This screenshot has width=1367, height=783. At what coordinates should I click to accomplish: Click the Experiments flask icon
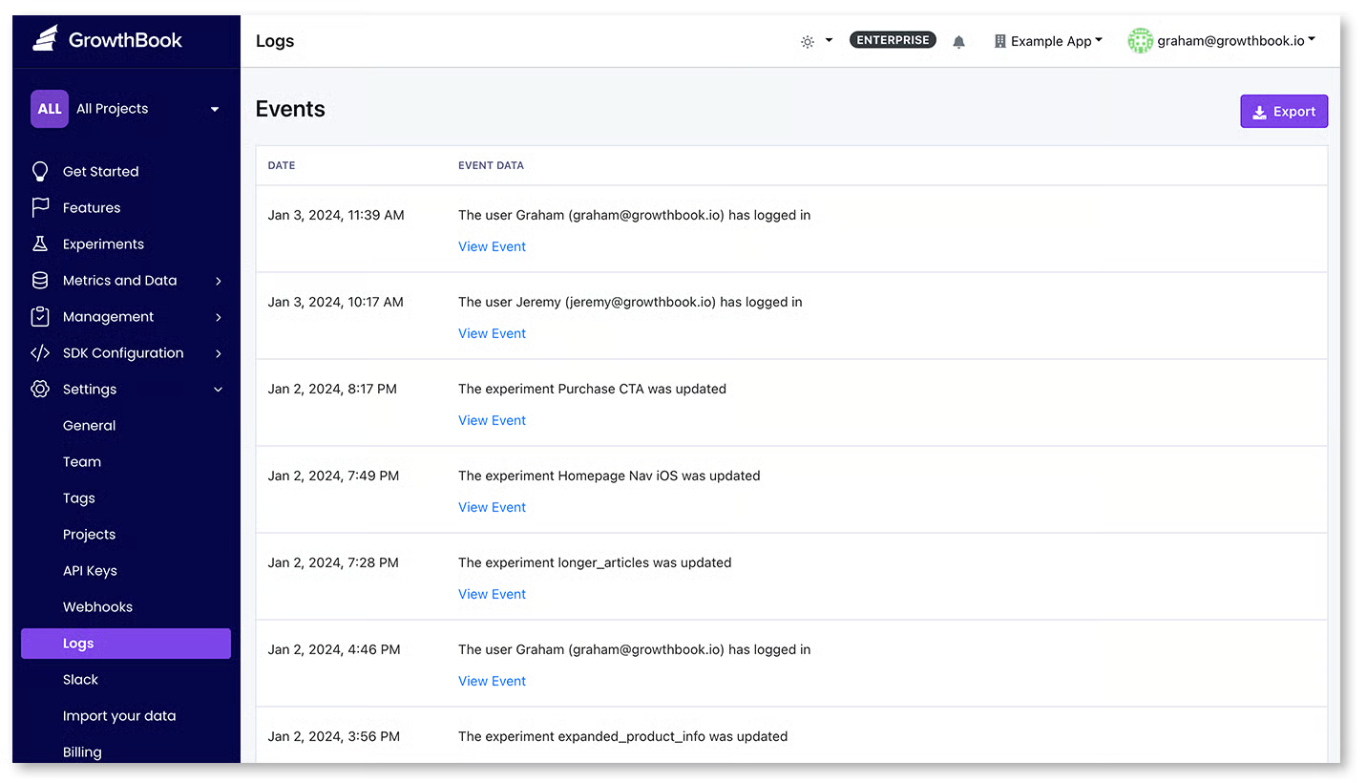(40, 244)
